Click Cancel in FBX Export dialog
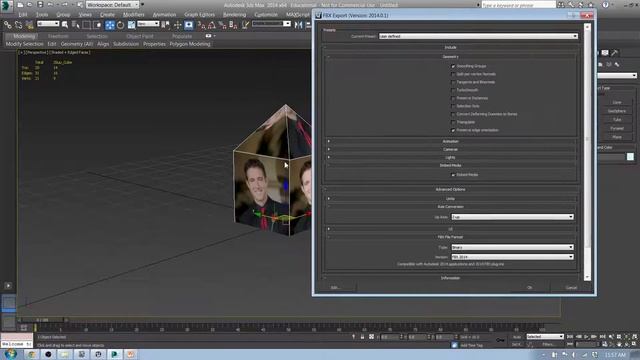640x360 pixels. [x=571, y=288]
